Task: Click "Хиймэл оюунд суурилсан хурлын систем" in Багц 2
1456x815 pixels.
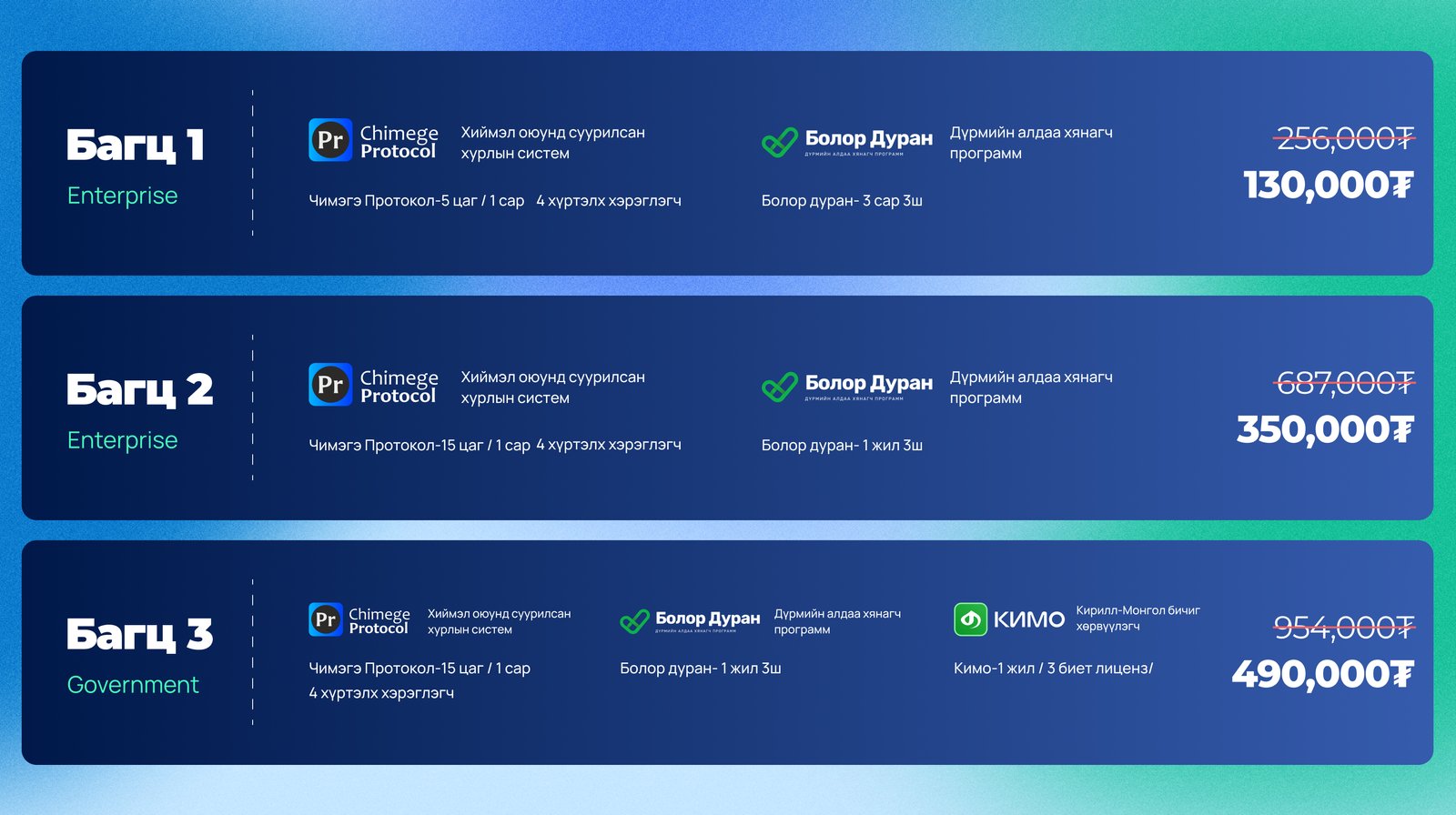Action: (553, 387)
